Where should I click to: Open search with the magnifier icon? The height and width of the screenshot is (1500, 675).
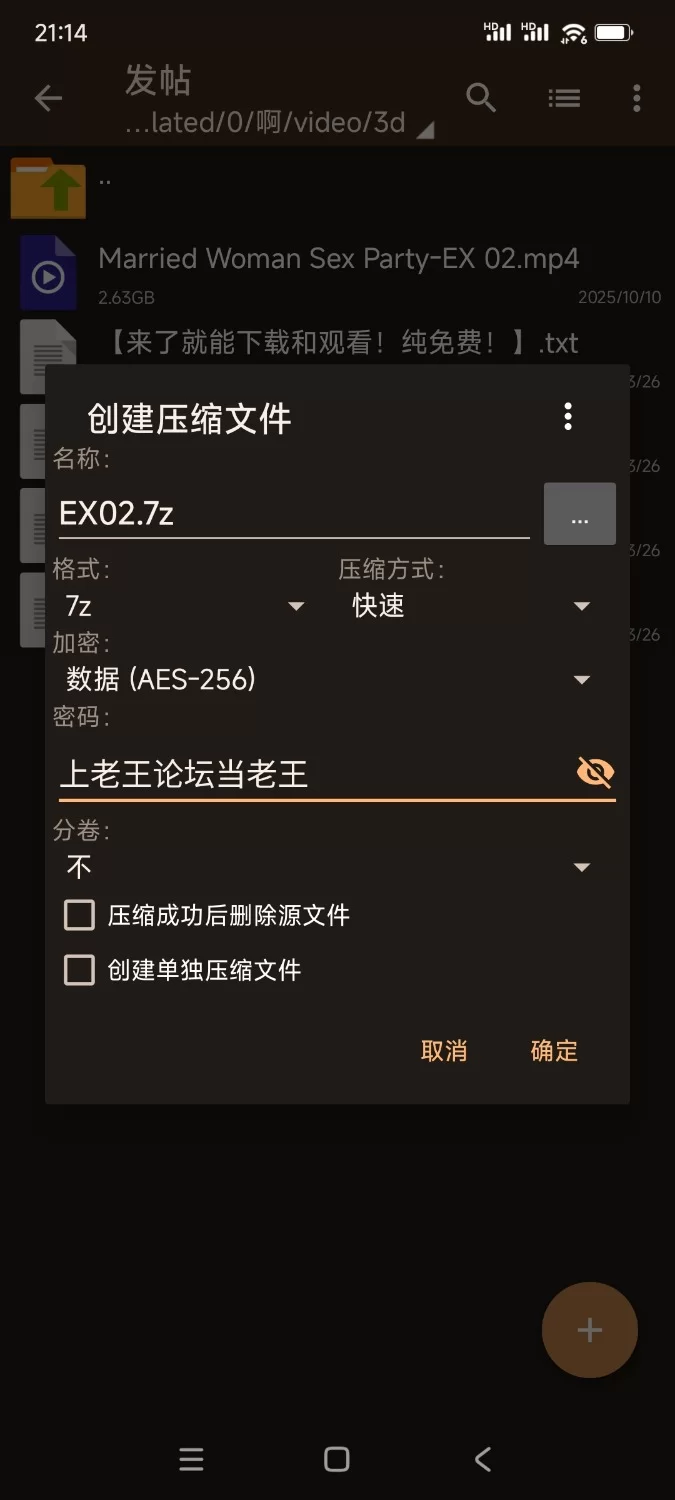(481, 98)
